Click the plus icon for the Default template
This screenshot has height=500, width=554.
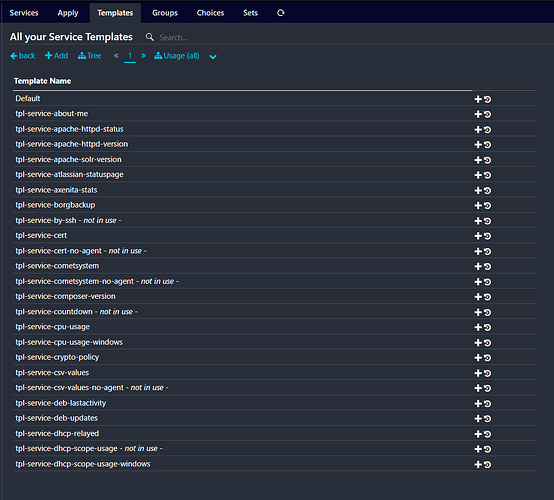478,99
